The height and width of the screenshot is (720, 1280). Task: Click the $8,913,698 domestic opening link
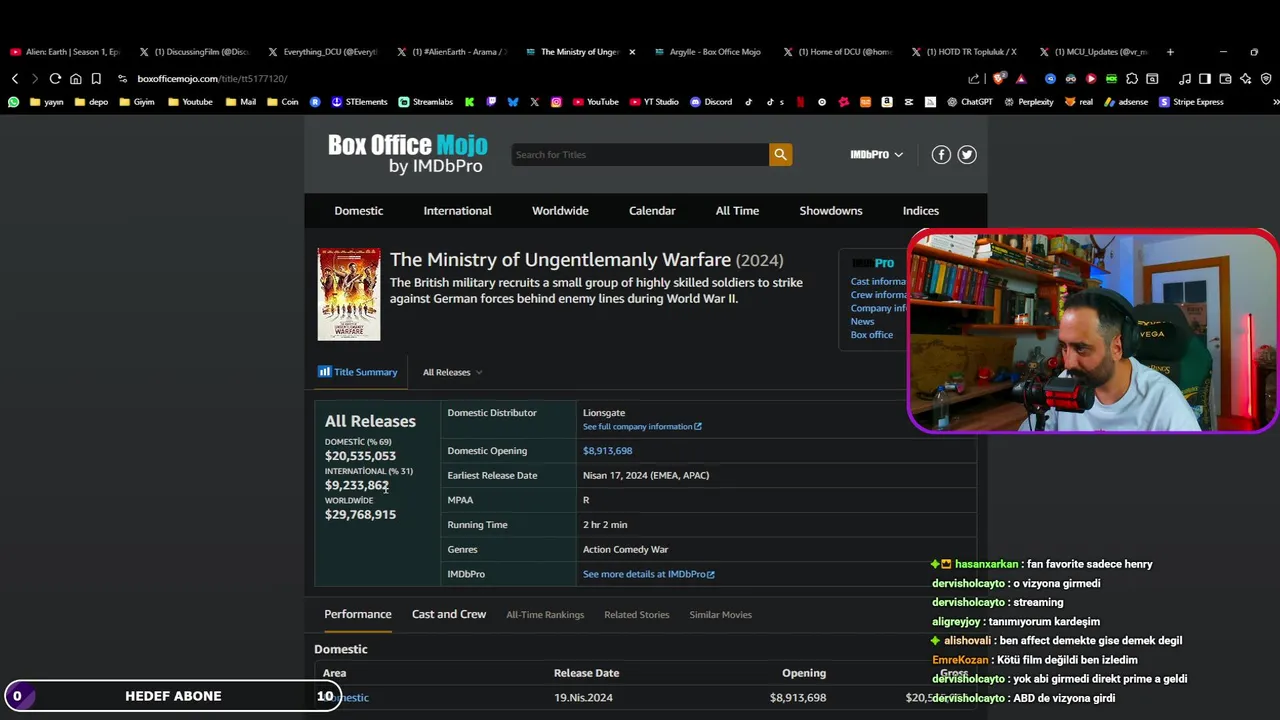(607, 451)
